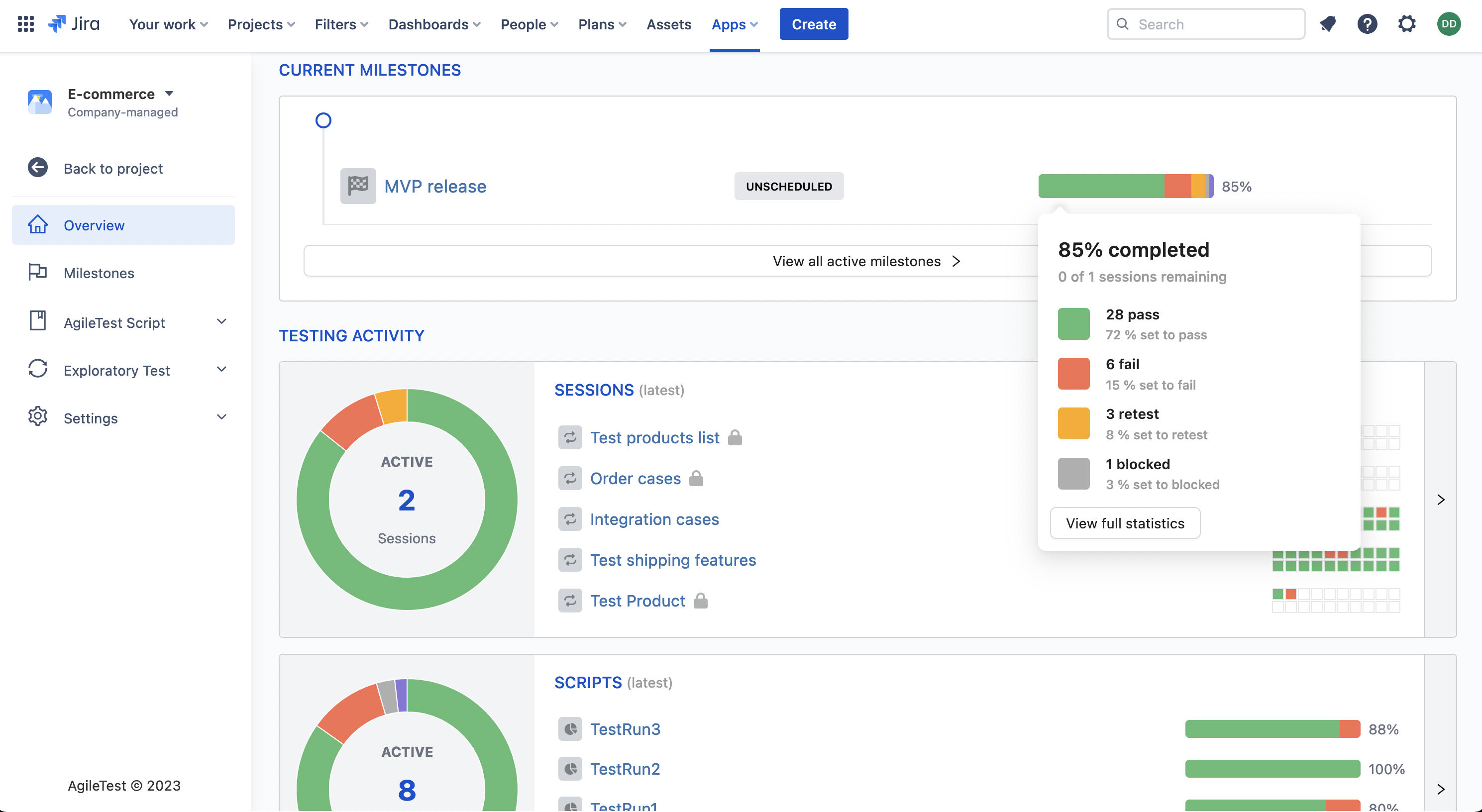Viewport: 1482px width, 812px height.
Task: Open Exploratory Test in the sidebar
Action: click(x=123, y=370)
